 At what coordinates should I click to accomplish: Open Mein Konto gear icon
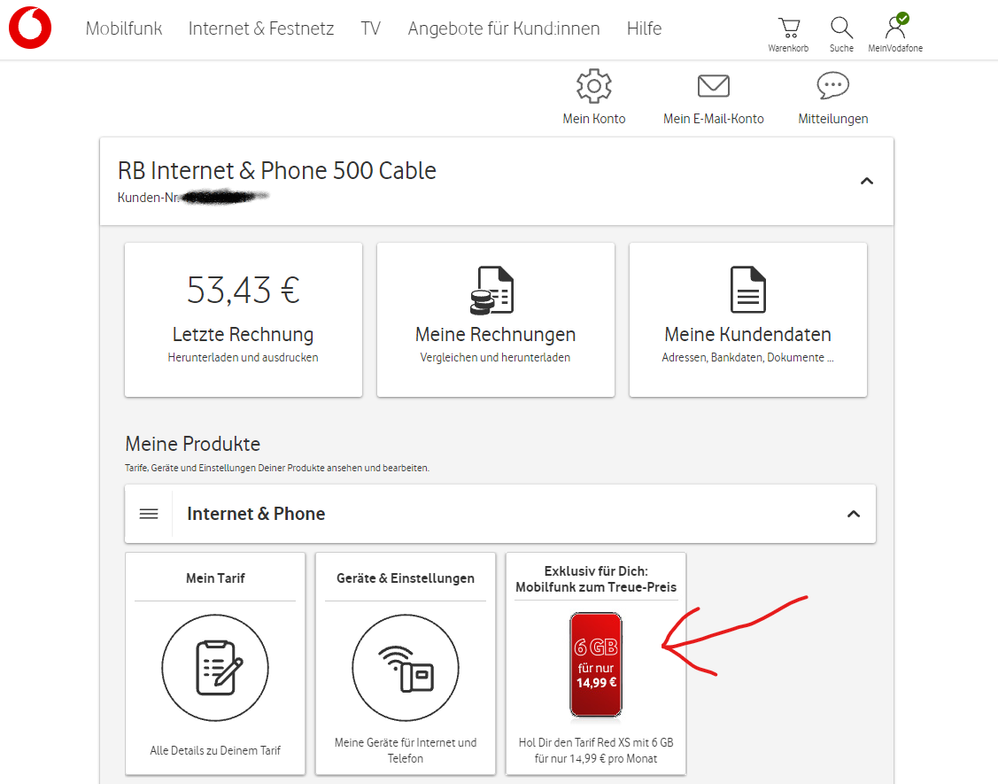click(x=594, y=86)
